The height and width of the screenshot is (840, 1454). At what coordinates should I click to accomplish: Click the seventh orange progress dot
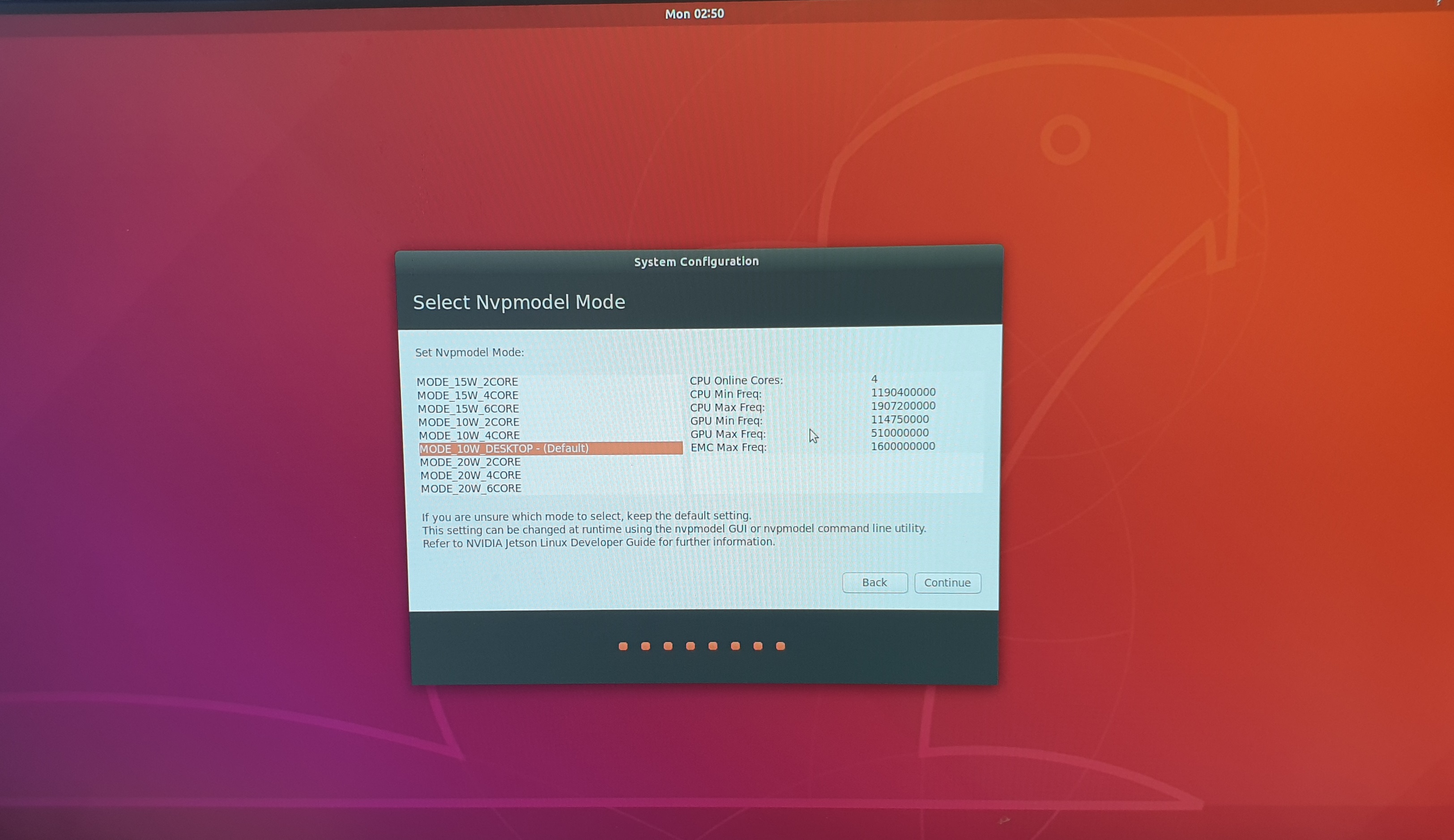758,646
